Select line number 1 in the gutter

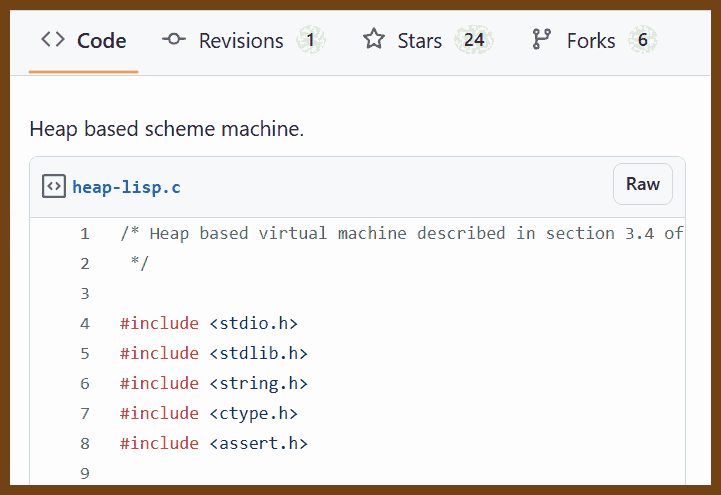pos(85,233)
